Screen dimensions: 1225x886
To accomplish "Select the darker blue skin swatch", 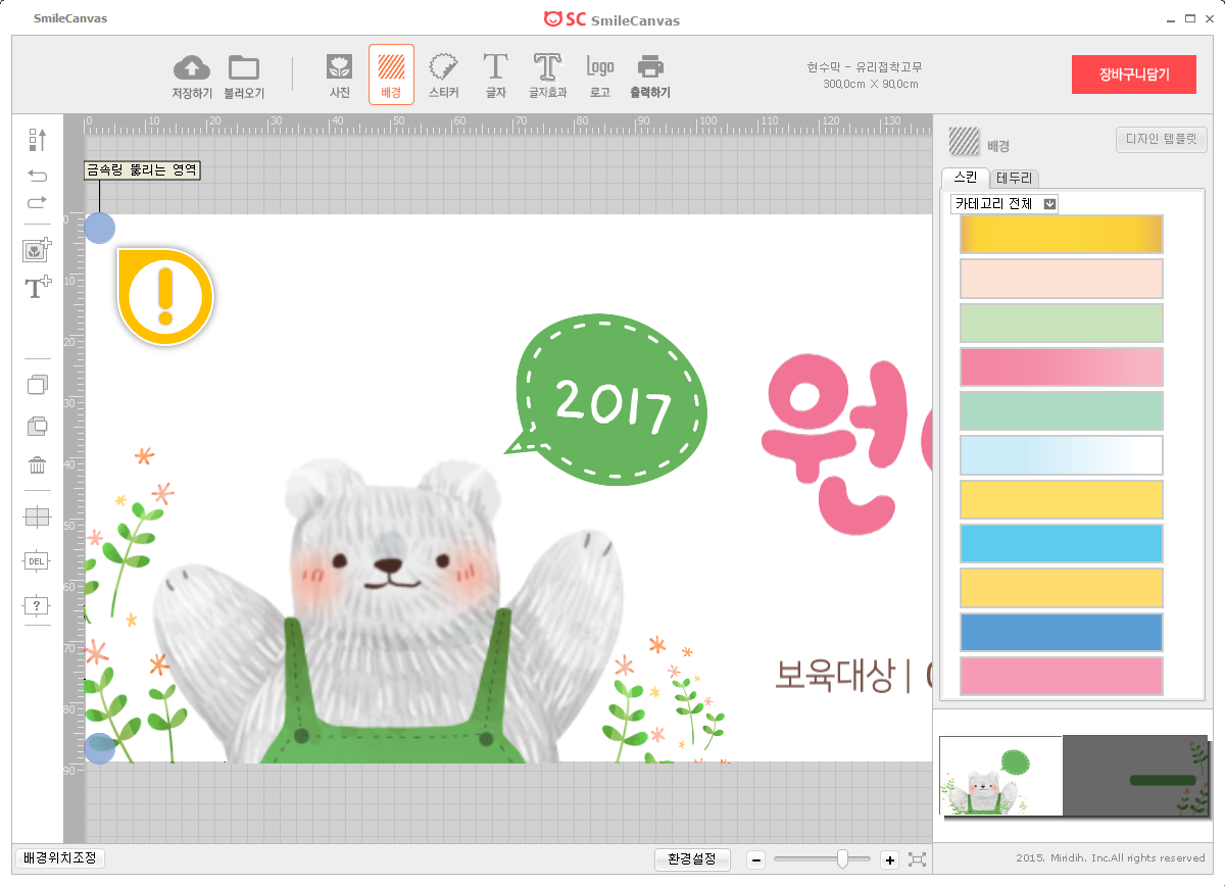I will (1062, 632).
